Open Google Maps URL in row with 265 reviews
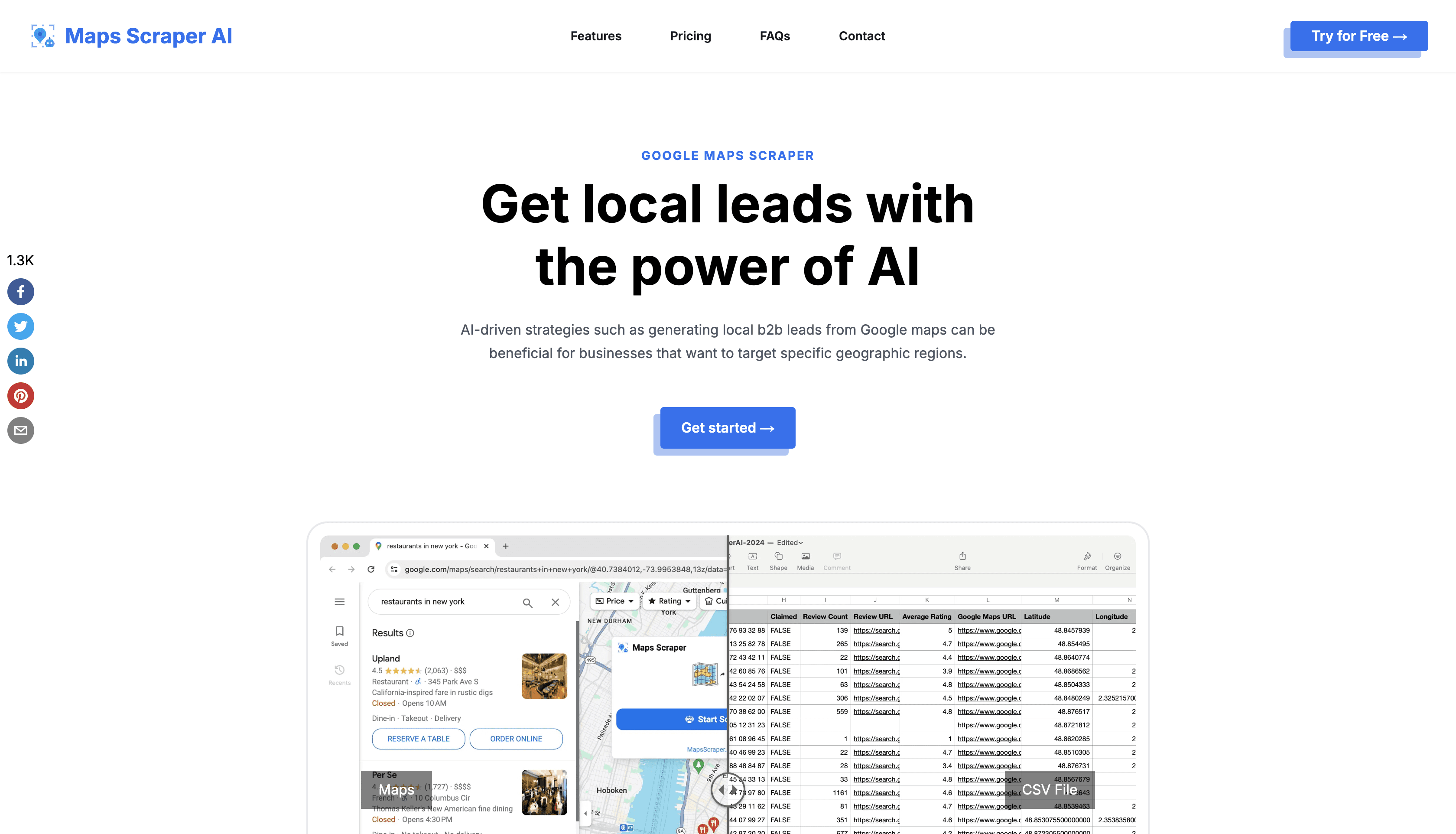The width and height of the screenshot is (1456, 834). (989, 644)
